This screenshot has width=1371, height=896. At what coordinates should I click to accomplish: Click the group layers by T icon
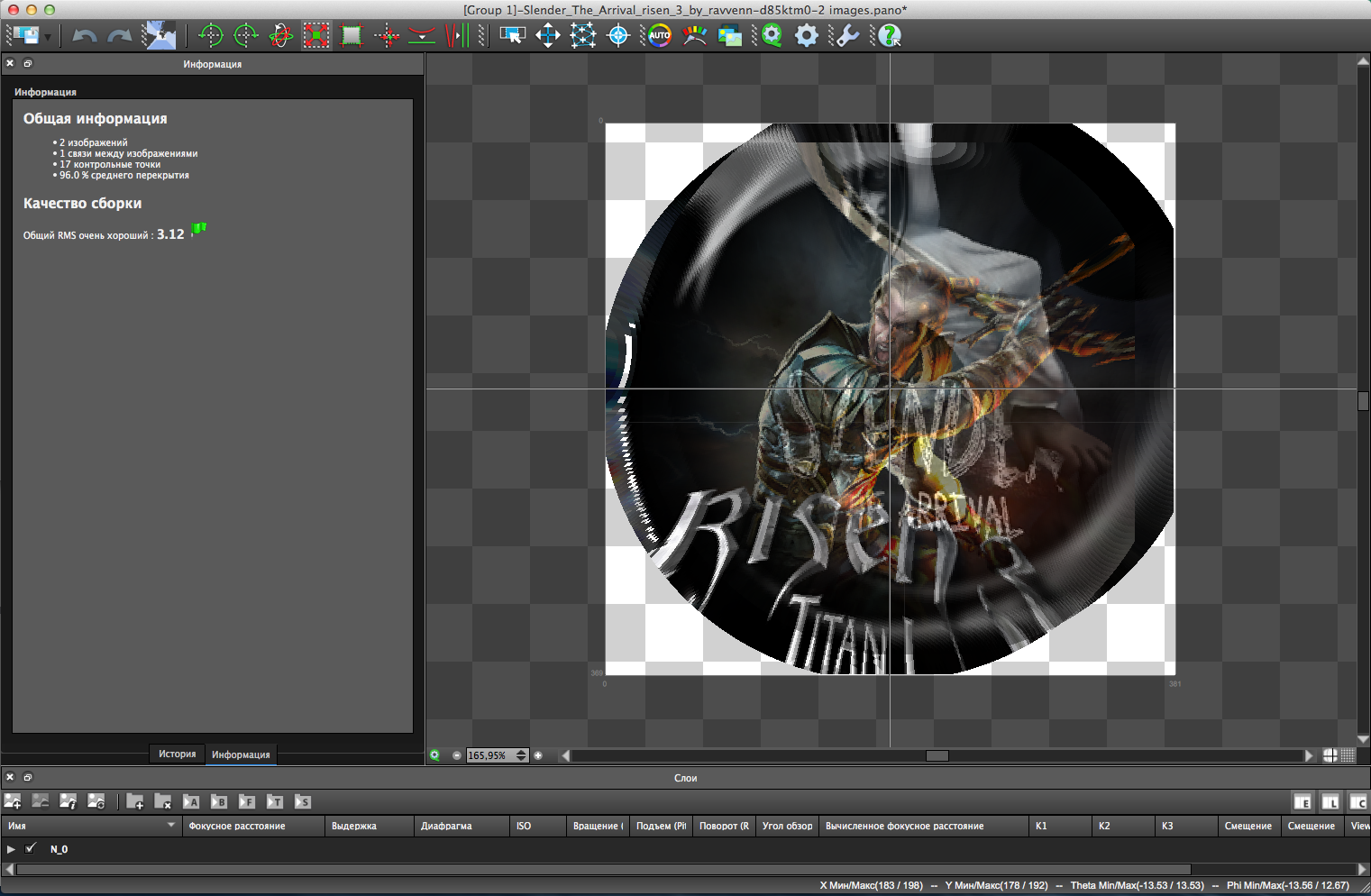[x=275, y=801]
